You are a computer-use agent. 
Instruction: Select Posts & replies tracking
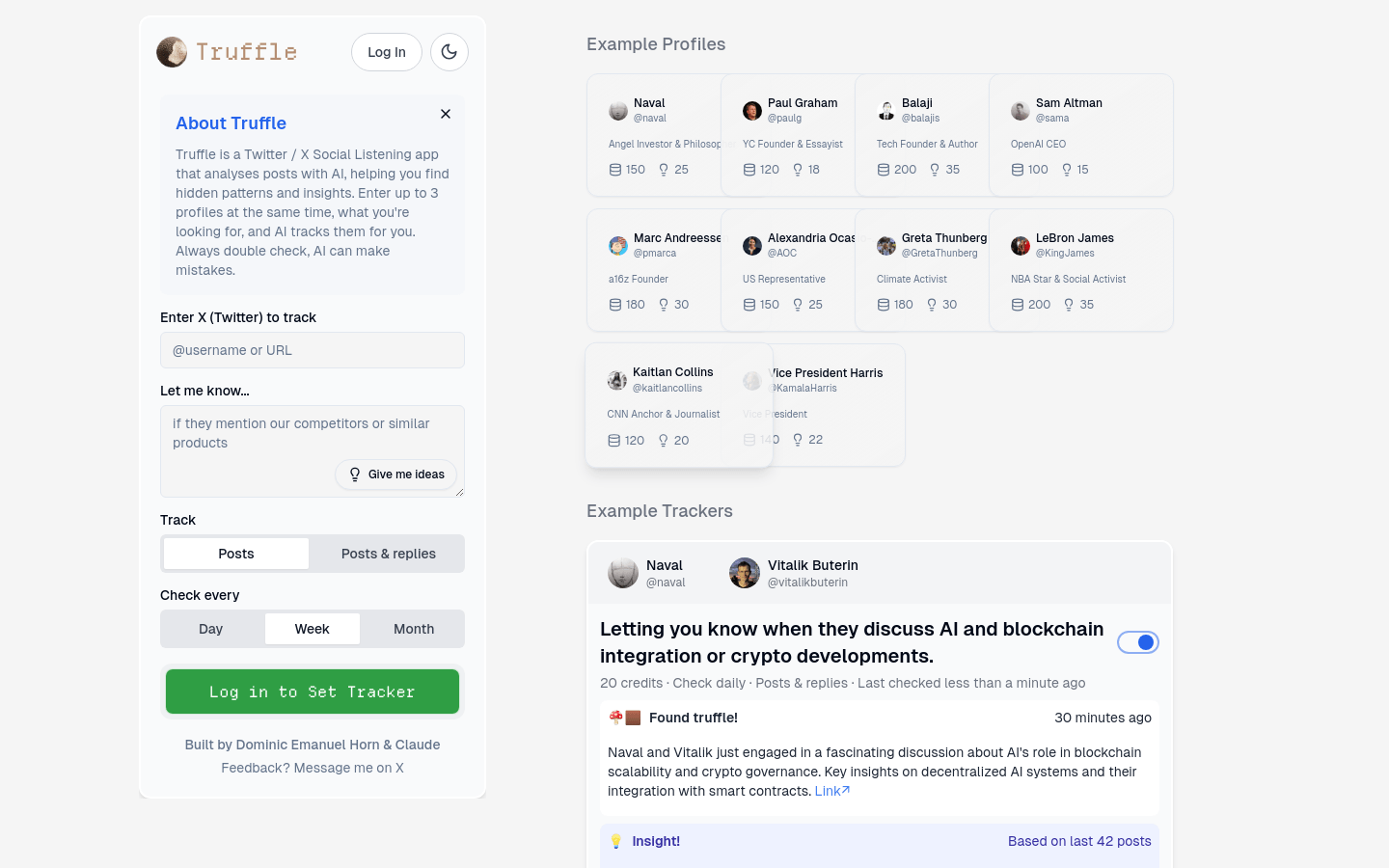coord(389,554)
